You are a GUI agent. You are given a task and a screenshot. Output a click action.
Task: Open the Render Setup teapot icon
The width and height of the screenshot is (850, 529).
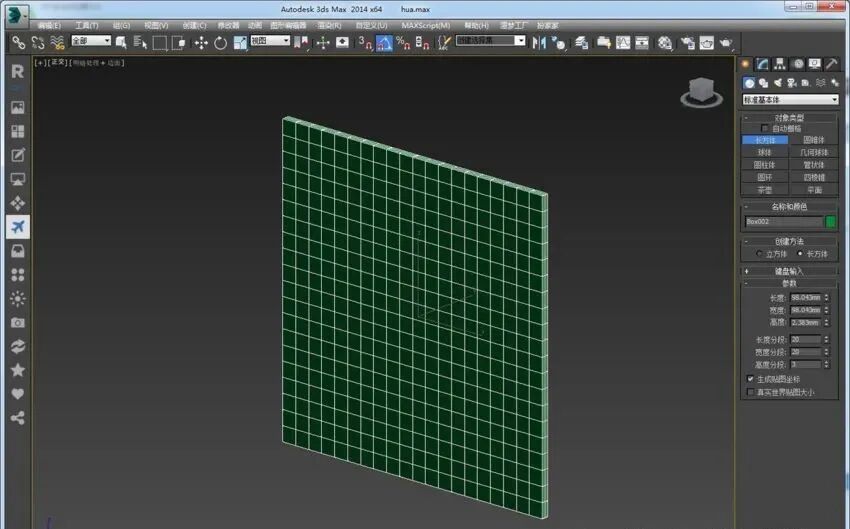(687, 43)
